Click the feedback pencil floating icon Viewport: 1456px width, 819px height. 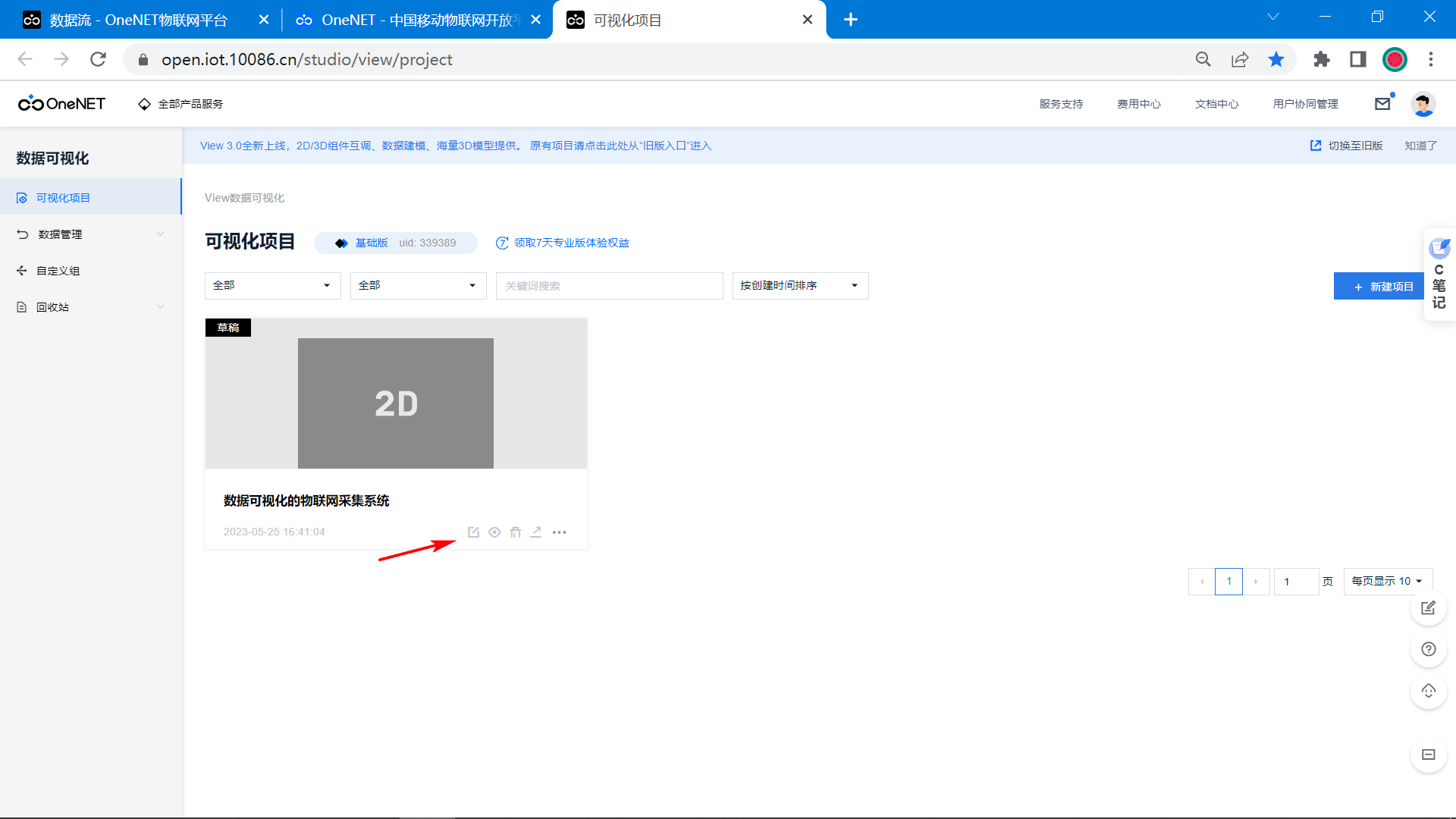(x=1428, y=607)
